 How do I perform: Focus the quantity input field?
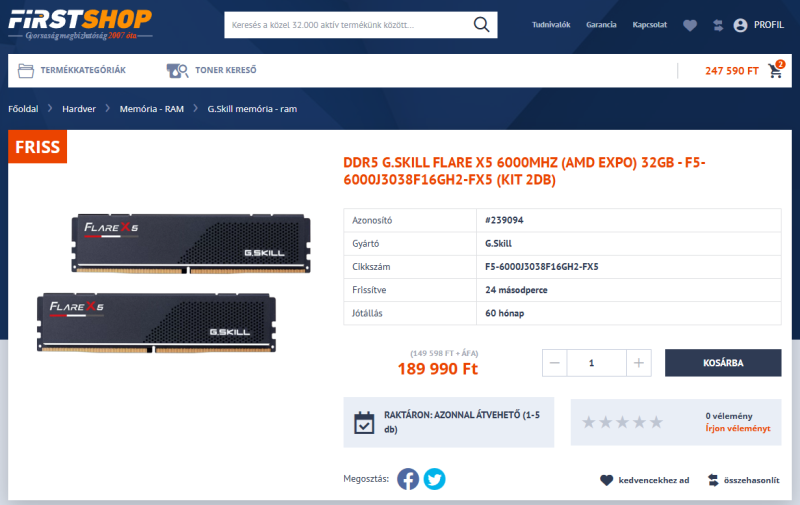click(596, 363)
